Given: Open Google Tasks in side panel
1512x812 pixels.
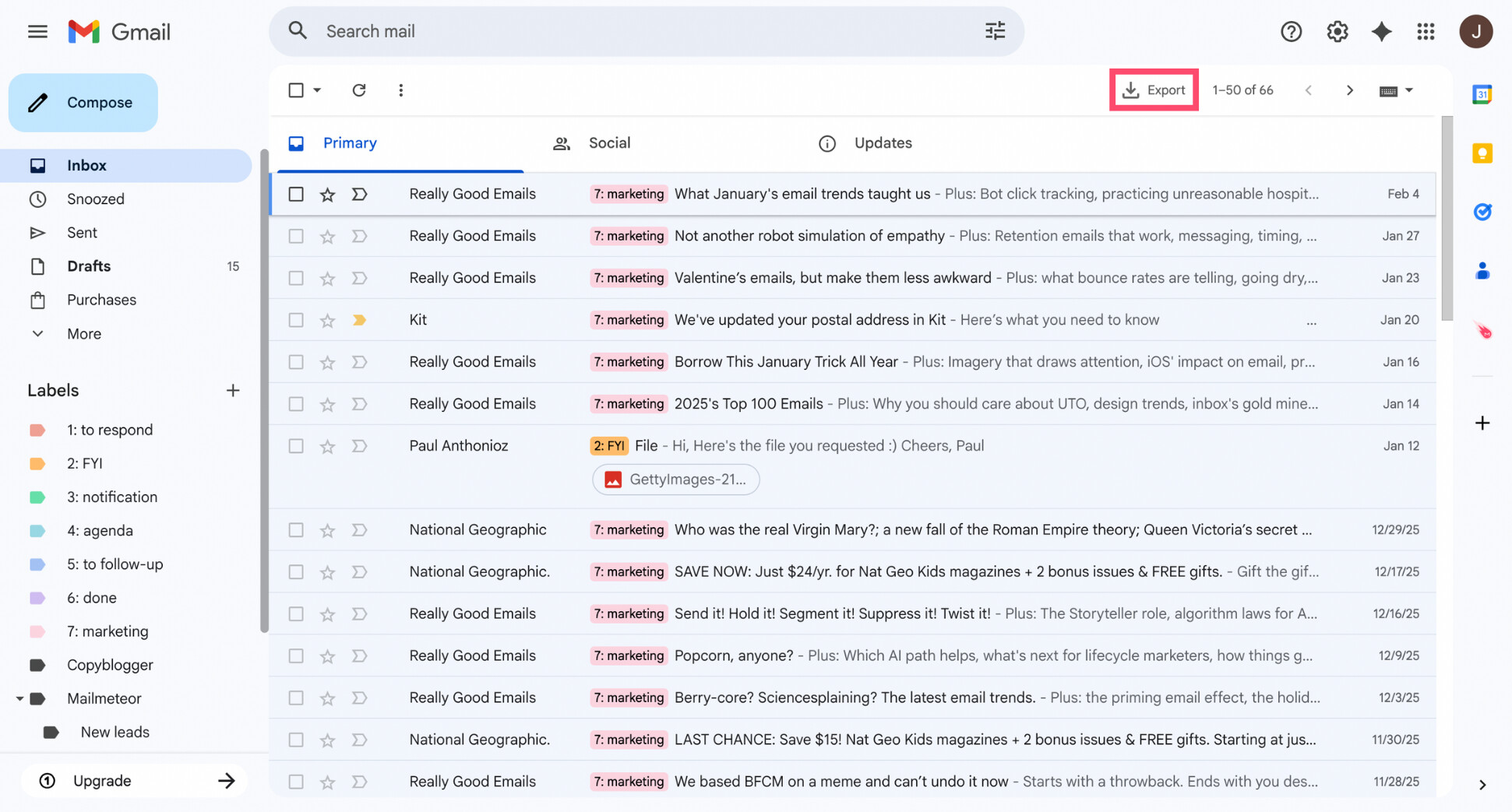Looking at the screenshot, I should coord(1482,211).
